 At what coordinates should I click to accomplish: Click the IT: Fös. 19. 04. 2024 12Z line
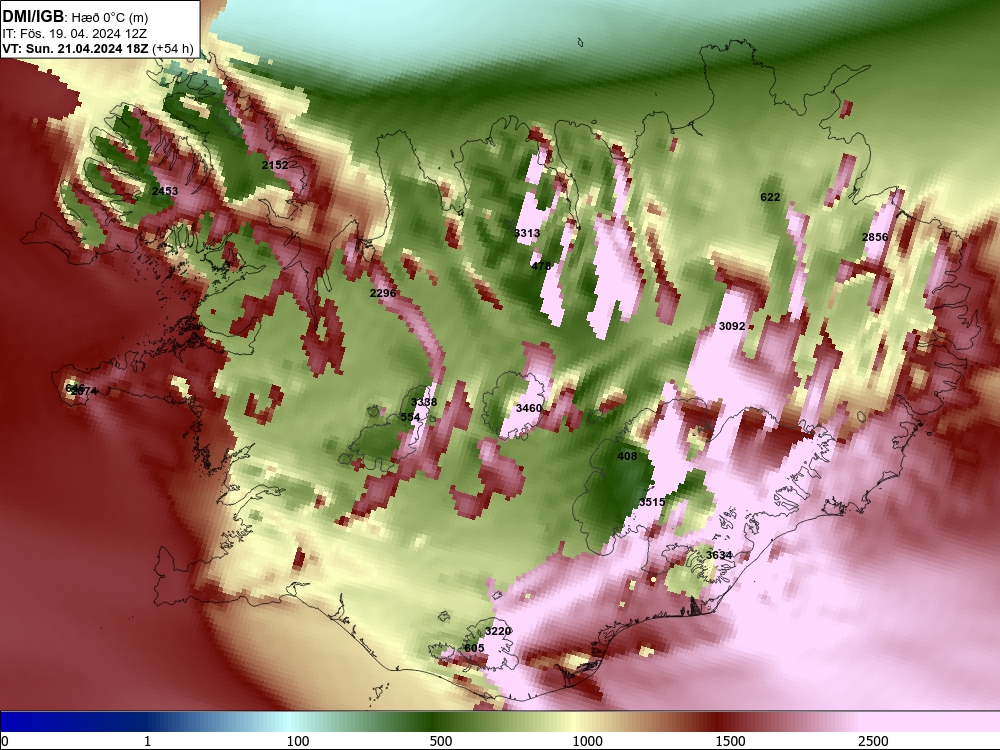tap(74, 34)
